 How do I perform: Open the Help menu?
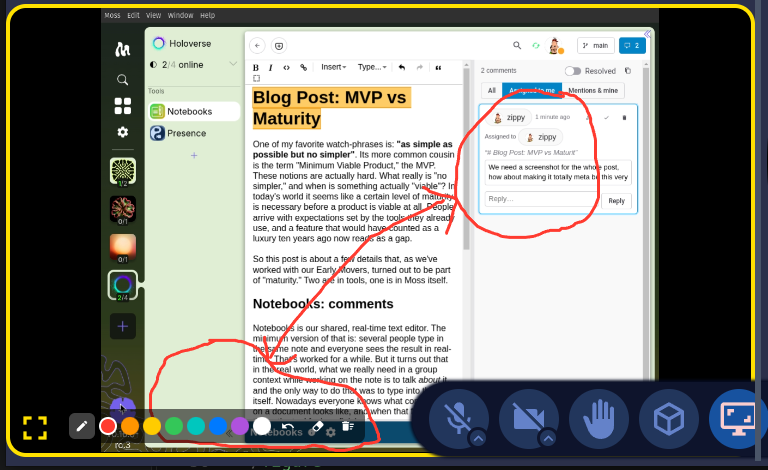click(x=207, y=15)
